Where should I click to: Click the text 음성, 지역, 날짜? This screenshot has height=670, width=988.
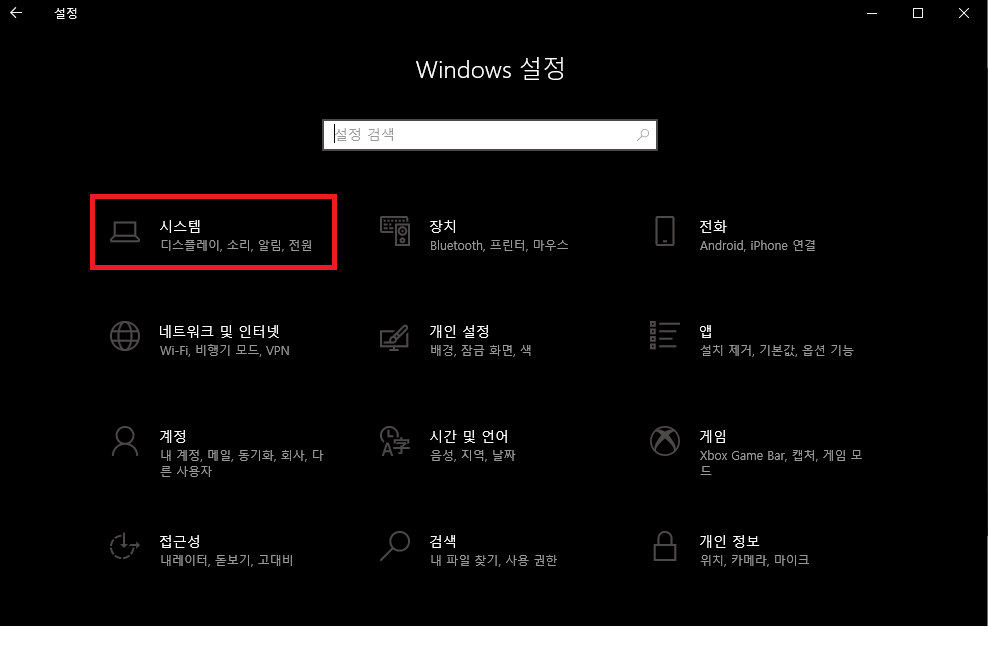pyautogui.click(x=473, y=455)
